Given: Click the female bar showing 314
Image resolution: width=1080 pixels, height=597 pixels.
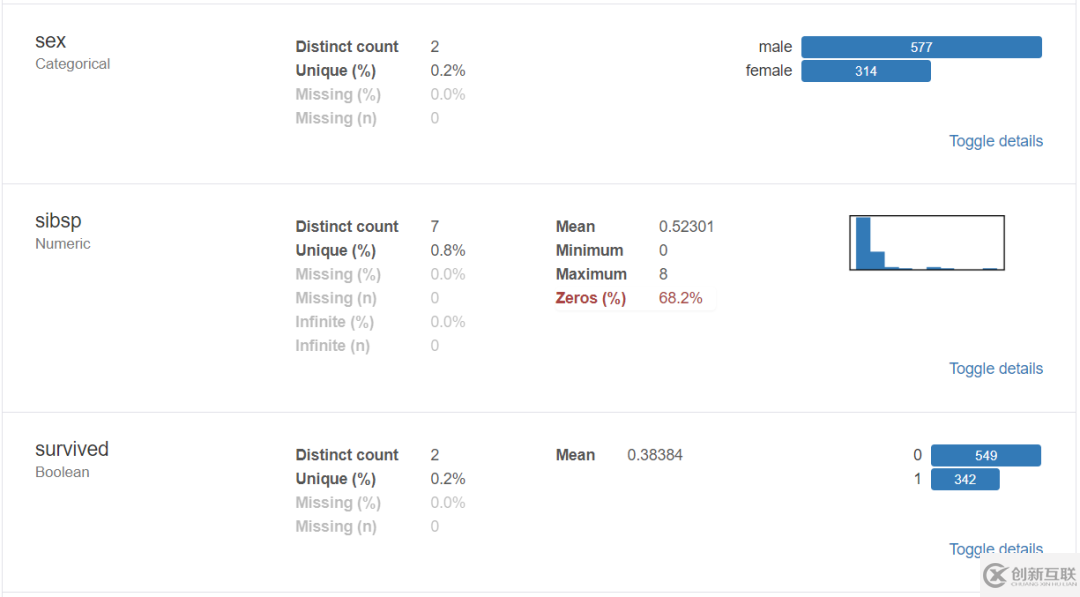Looking at the screenshot, I should click(x=866, y=71).
